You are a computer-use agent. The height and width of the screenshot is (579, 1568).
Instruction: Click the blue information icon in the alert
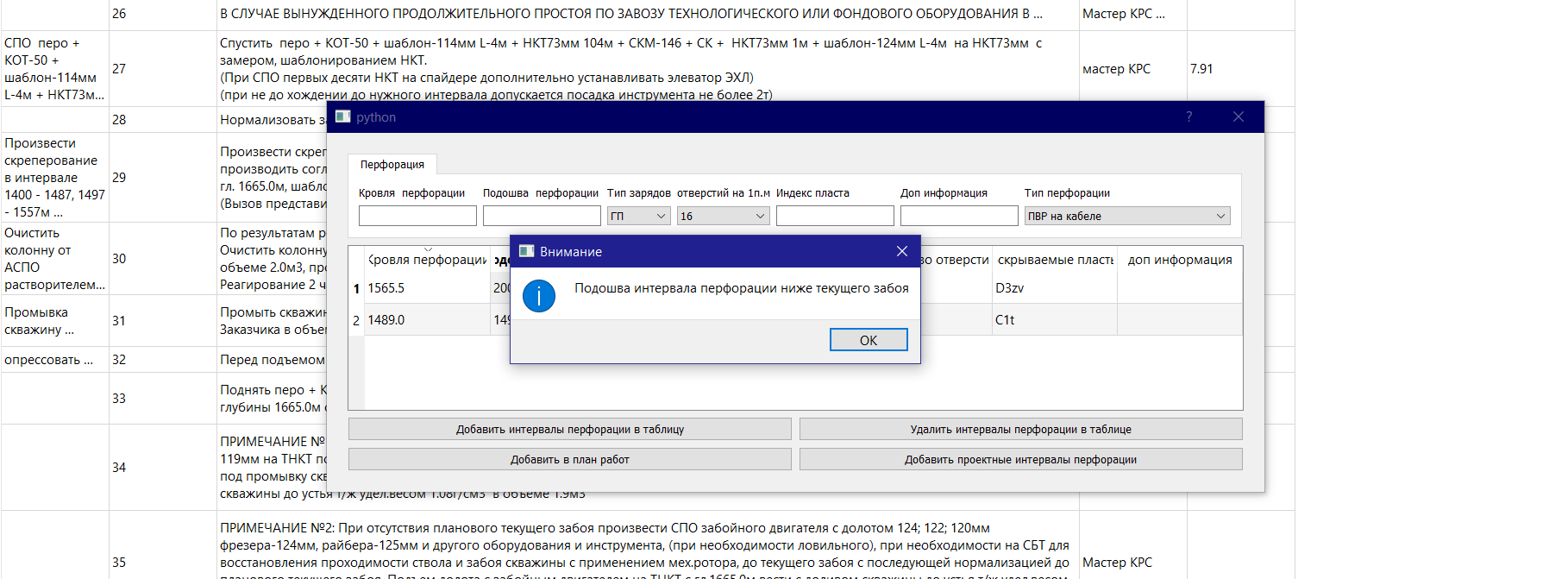click(x=539, y=296)
